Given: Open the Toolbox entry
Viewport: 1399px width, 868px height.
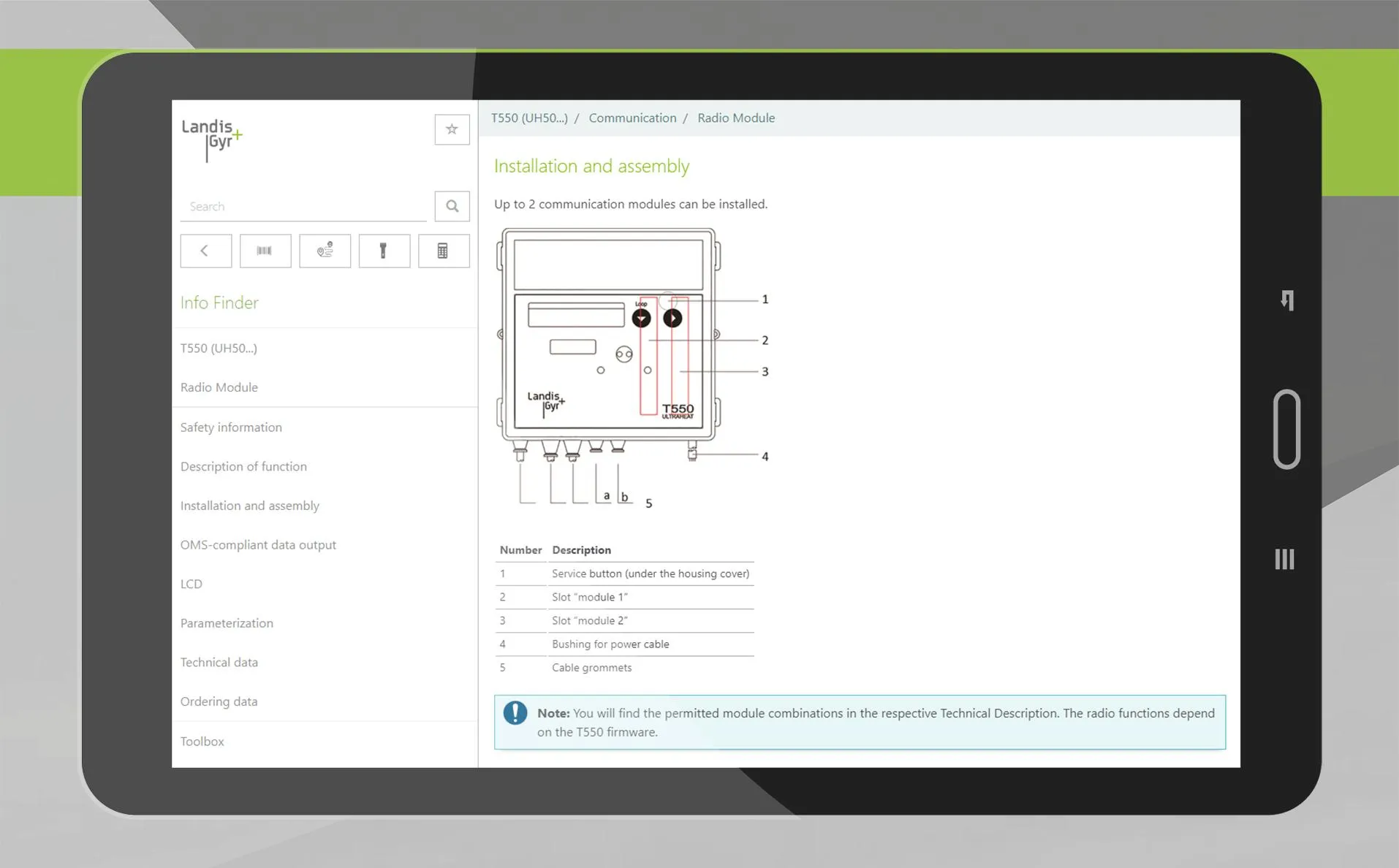Looking at the screenshot, I should point(202,741).
